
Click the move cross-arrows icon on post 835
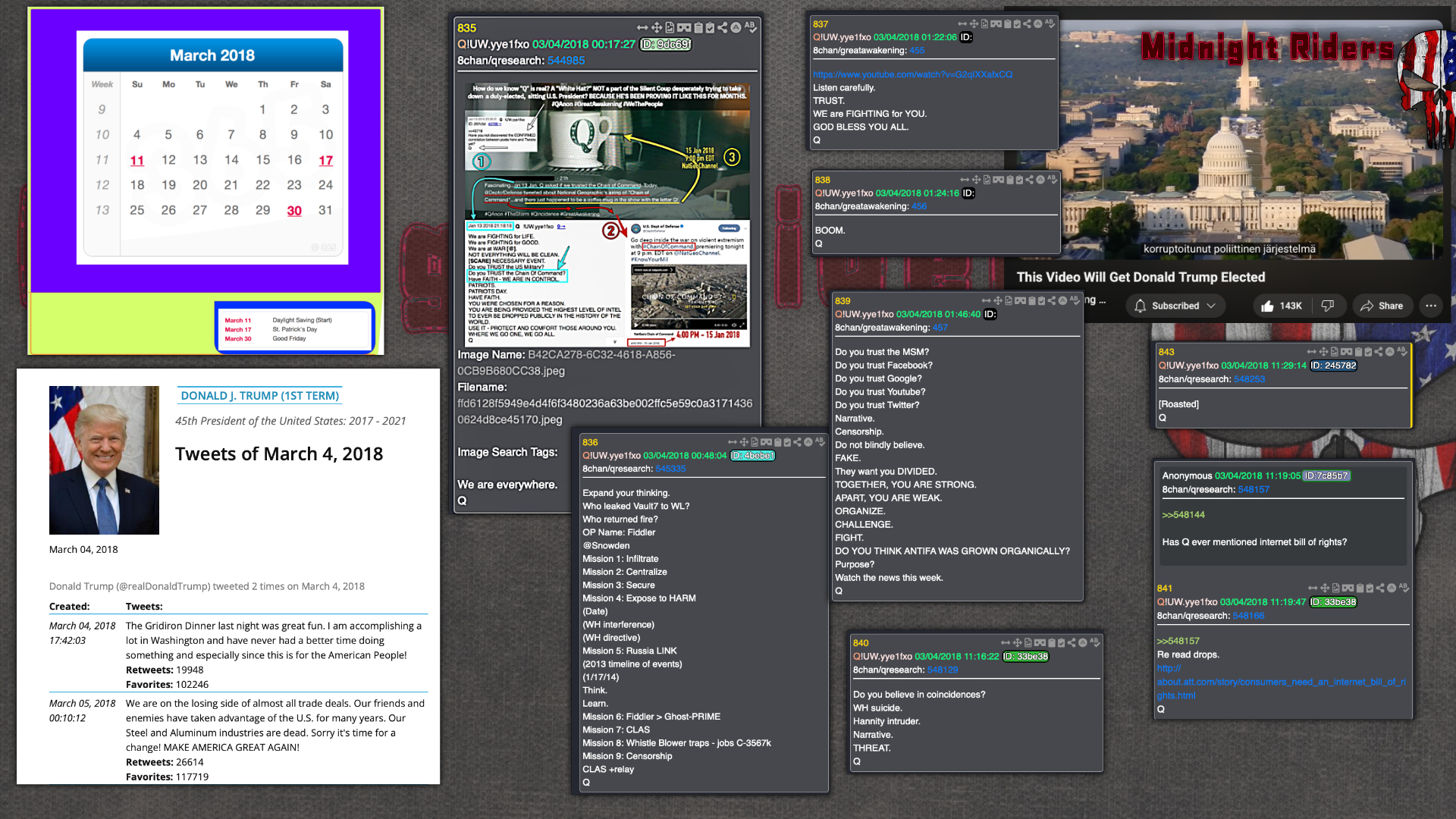[657, 28]
